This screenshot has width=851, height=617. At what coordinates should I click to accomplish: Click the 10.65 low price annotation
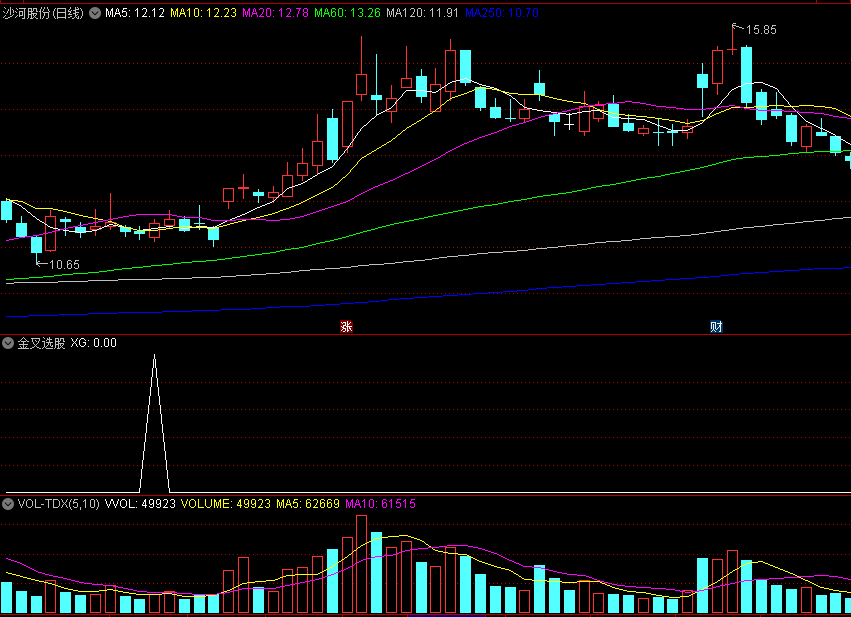(x=64, y=265)
